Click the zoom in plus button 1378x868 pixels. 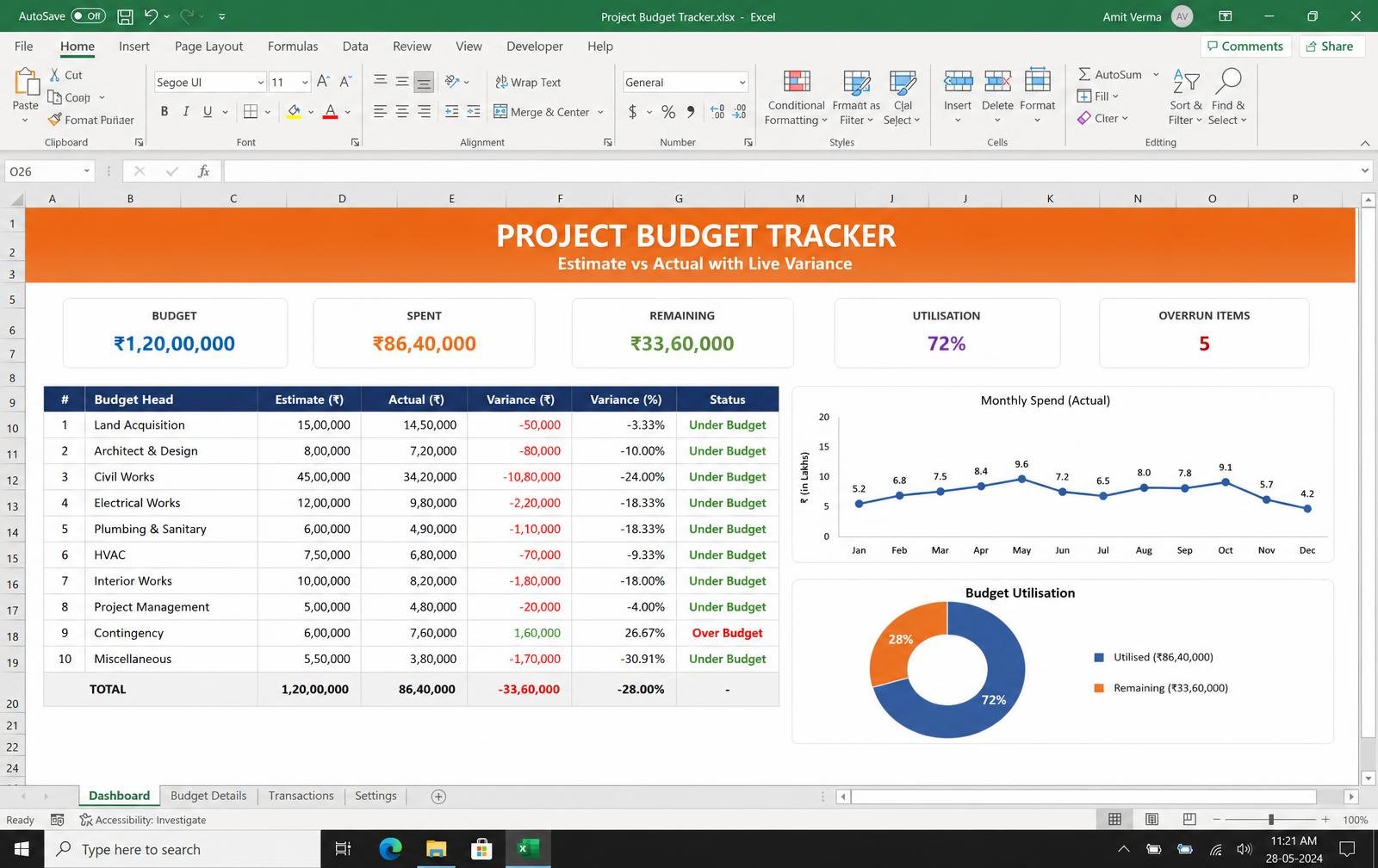point(1325,819)
